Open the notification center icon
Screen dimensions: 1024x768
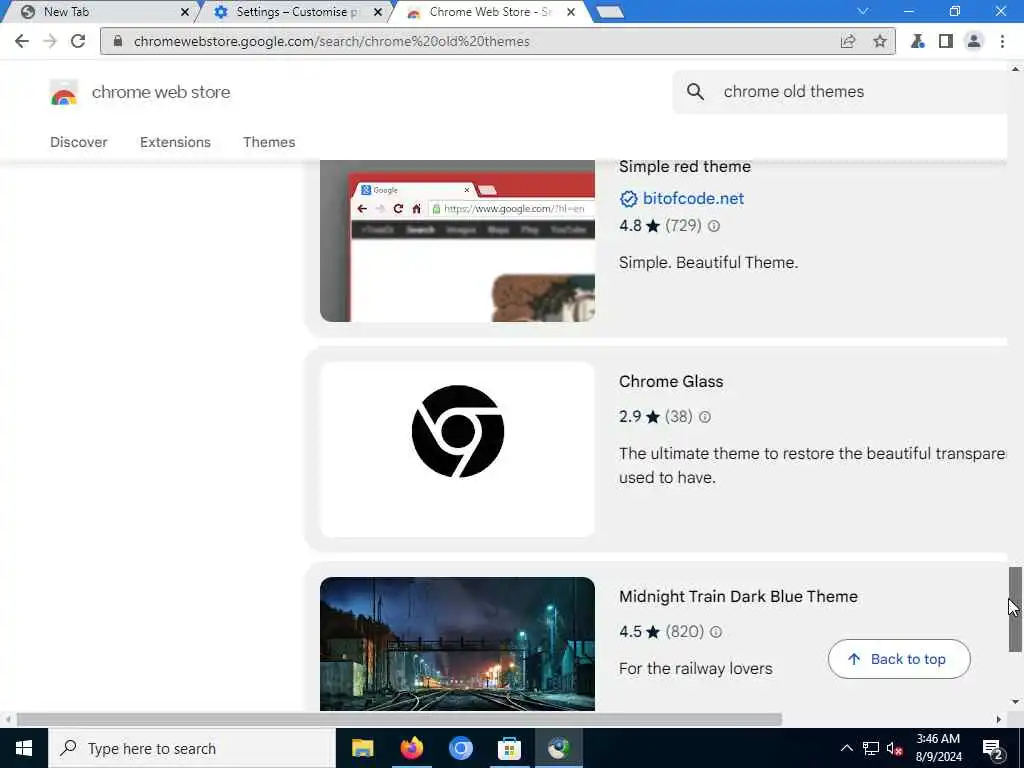point(992,748)
